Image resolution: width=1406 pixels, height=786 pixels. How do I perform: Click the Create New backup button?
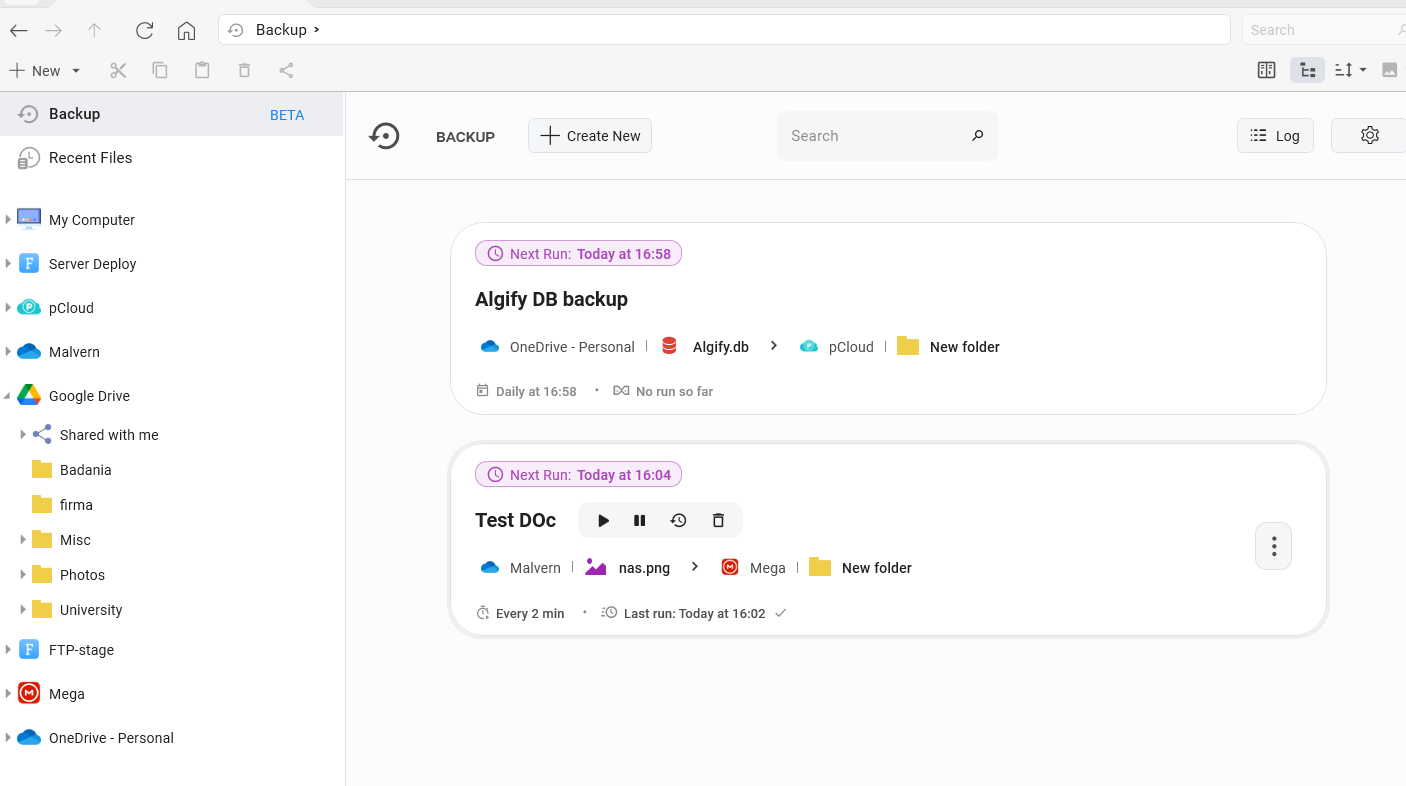click(589, 135)
